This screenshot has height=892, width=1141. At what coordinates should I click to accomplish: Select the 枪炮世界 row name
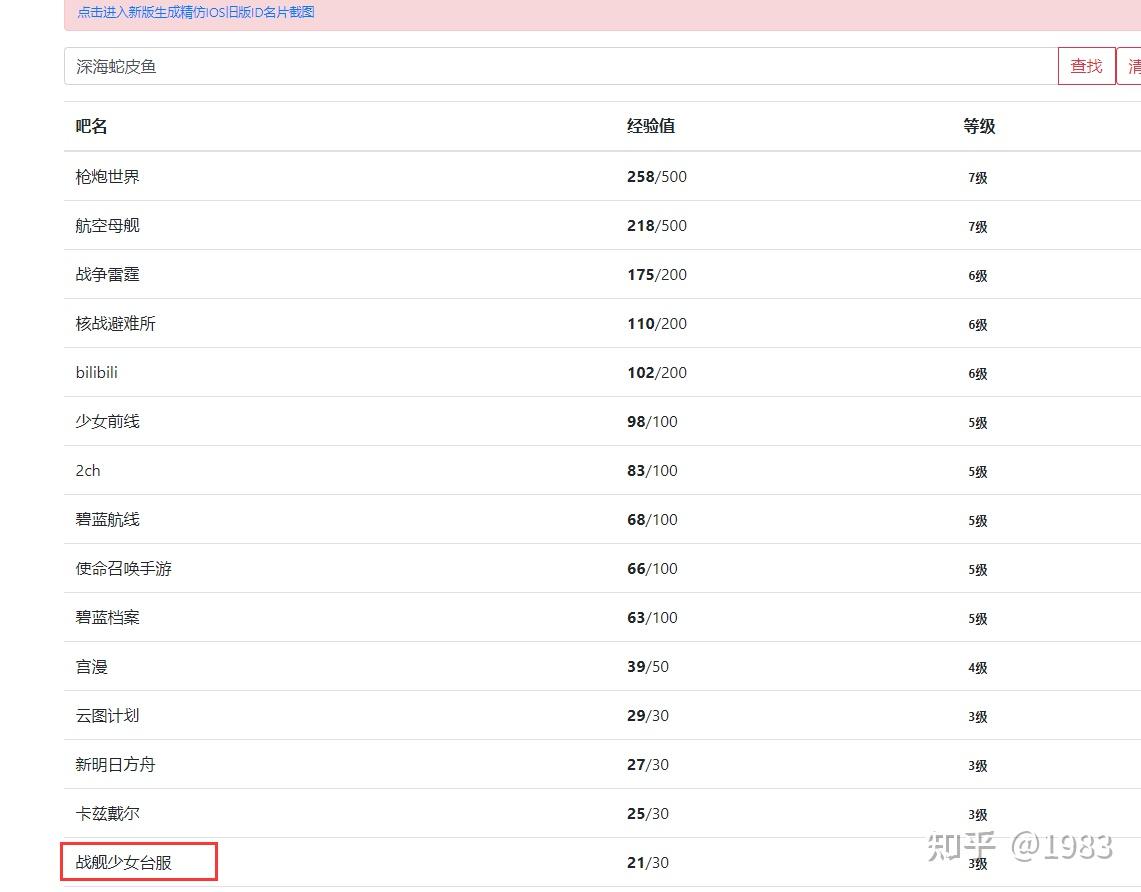pyautogui.click(x=107, y=177)
